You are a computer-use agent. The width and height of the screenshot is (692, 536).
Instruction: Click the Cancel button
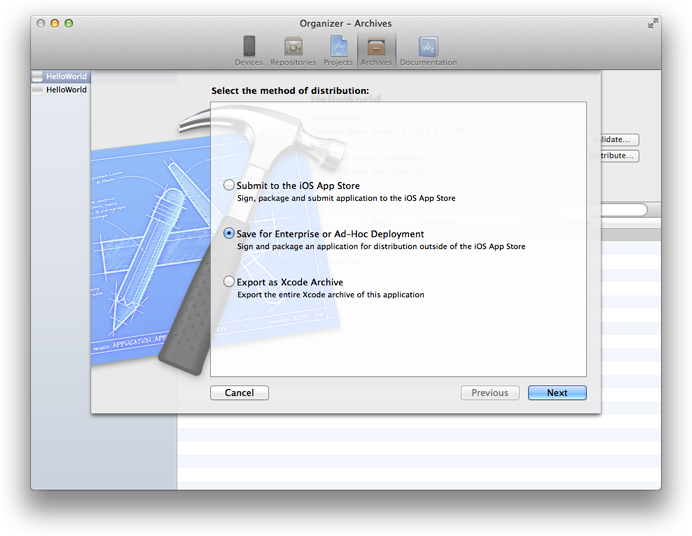(239, 393)
